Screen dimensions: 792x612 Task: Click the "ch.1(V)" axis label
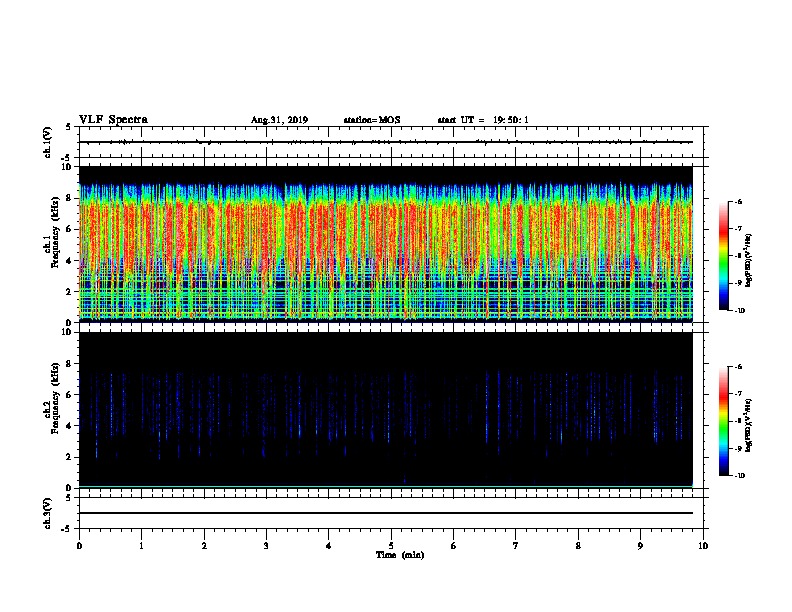tap(48, 142)
